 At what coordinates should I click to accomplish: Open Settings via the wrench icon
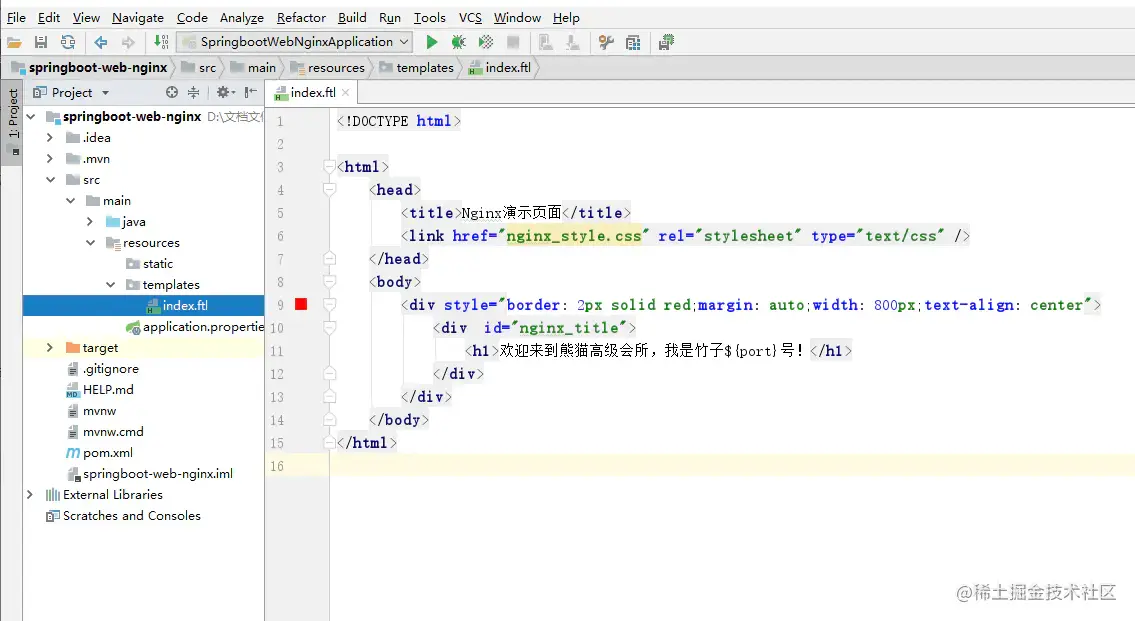tap(606, 43)
